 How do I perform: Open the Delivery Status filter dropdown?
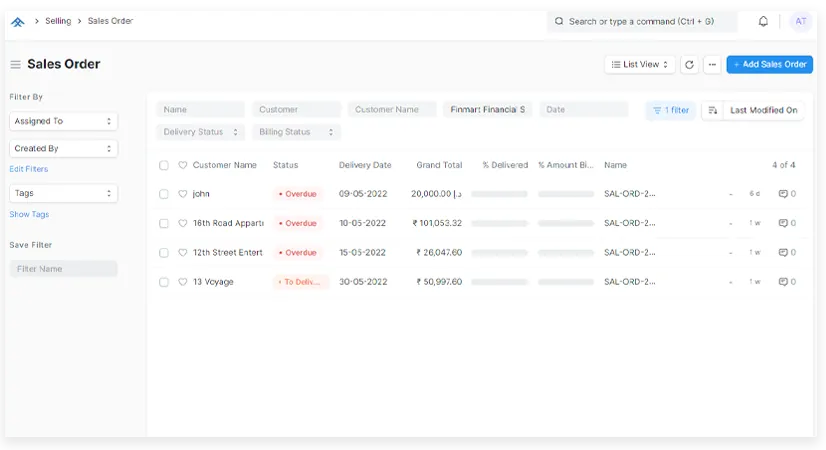[x=200, y=132]
